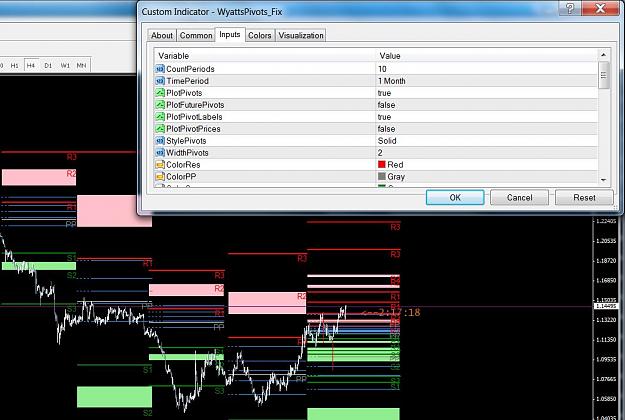Select the H4 timeframe on the chart toolbar
Viewport: 625px width, 420px height.
[31, 65]
